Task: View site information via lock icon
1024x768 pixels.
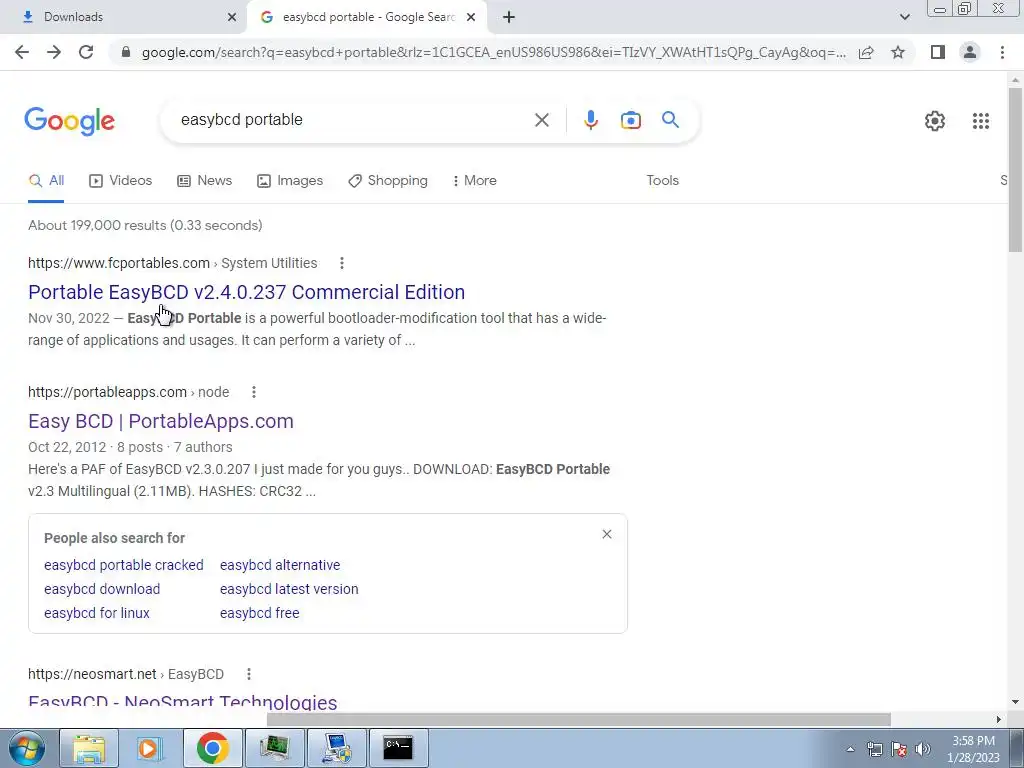Action: pos(126,52)
